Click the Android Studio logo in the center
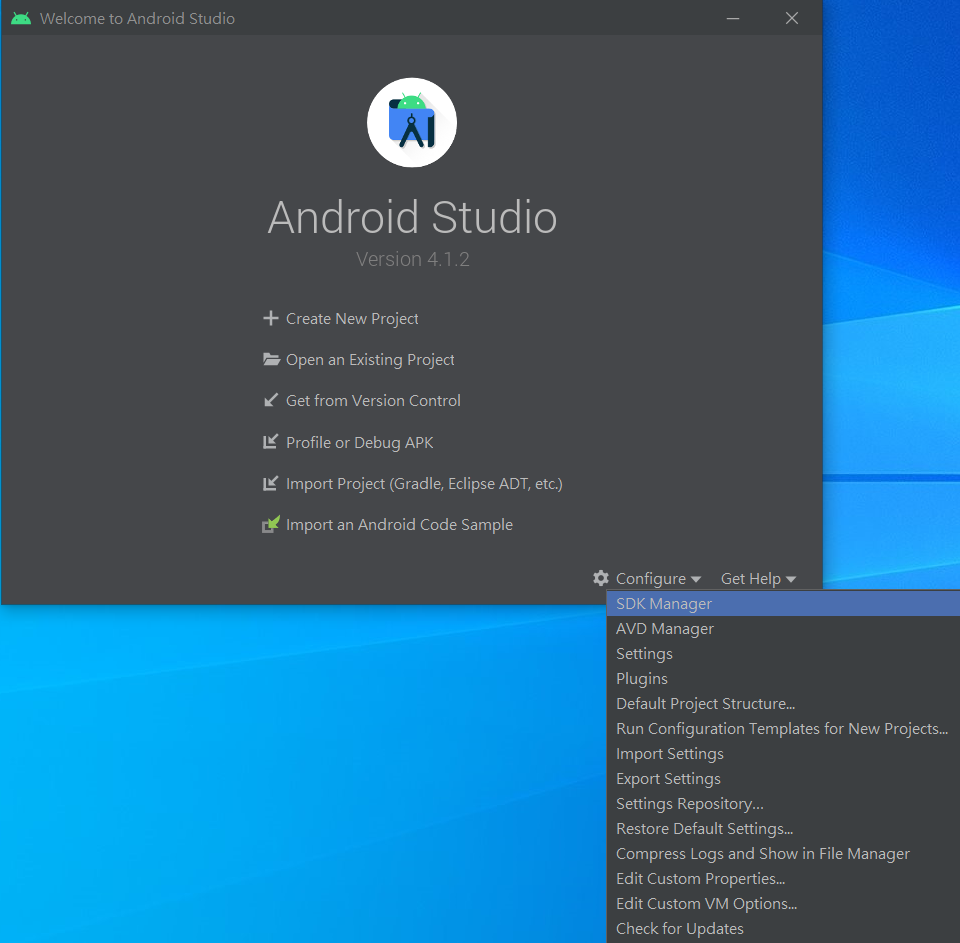 (x=412, y=122)
